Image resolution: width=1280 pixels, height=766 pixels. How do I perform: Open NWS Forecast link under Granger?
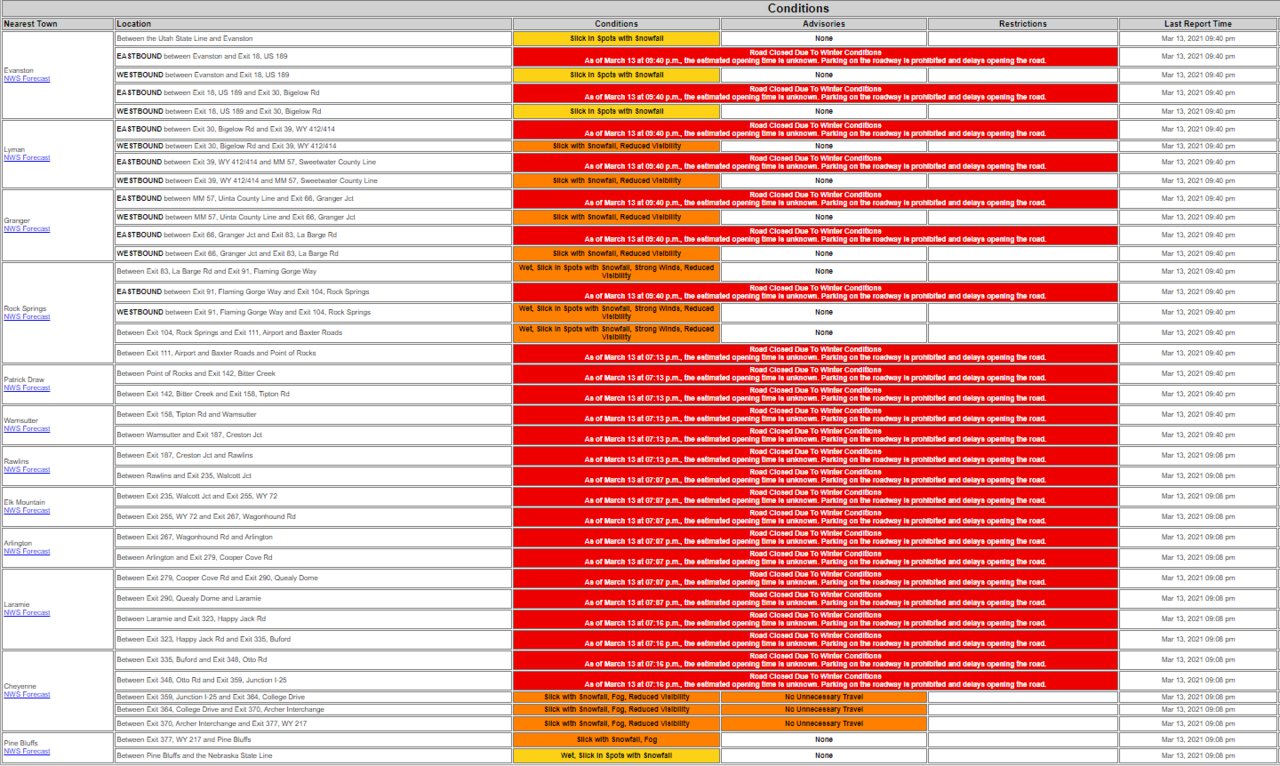27,229
